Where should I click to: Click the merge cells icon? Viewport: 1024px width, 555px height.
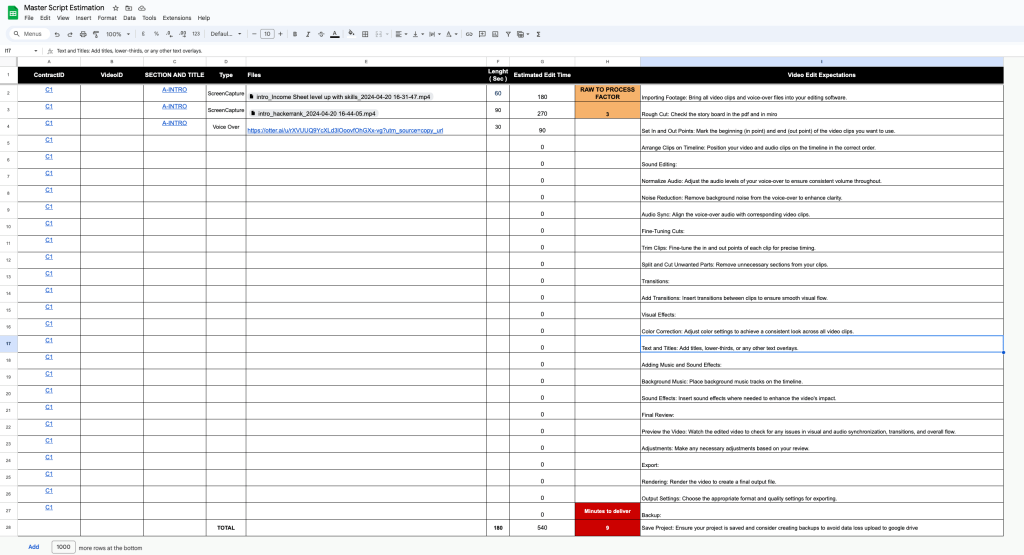click(379, 34)
